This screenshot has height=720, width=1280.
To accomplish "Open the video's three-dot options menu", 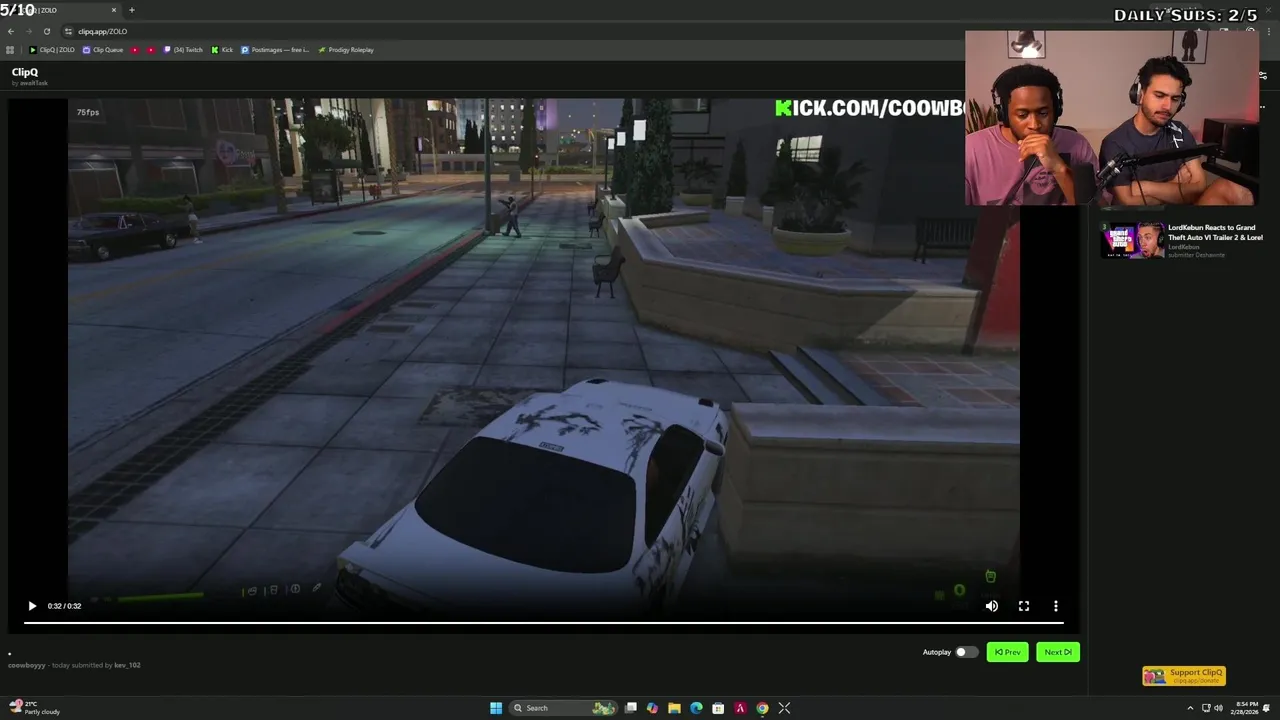I will point(1056,606).
